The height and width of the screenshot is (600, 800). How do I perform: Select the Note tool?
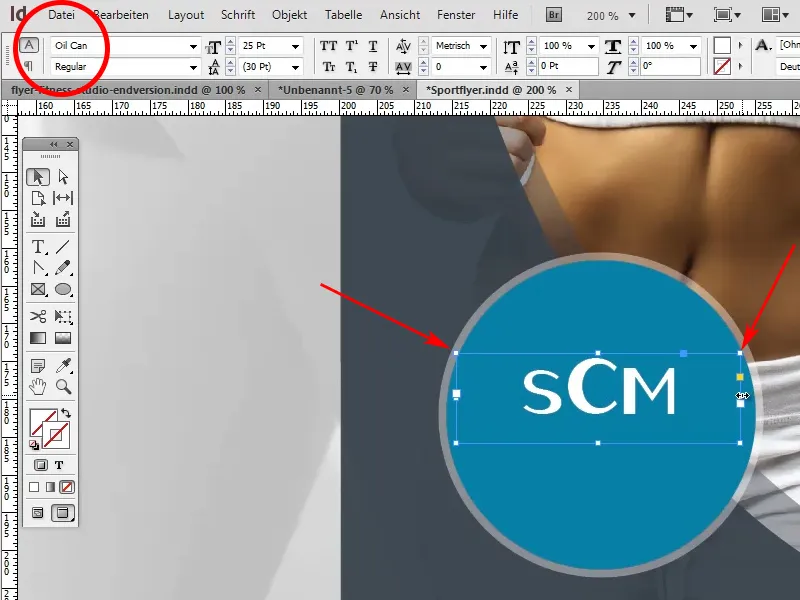click(38, 366)
